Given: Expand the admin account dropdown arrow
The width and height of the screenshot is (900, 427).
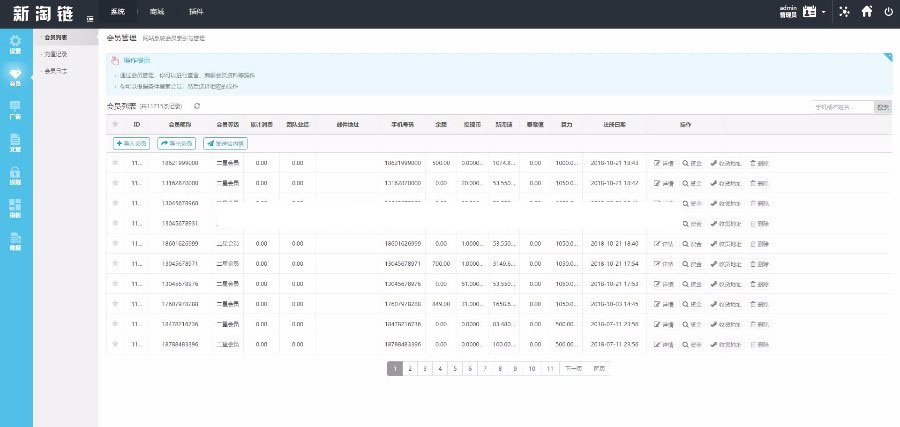Looking at the screenshot, I should 824,13.
